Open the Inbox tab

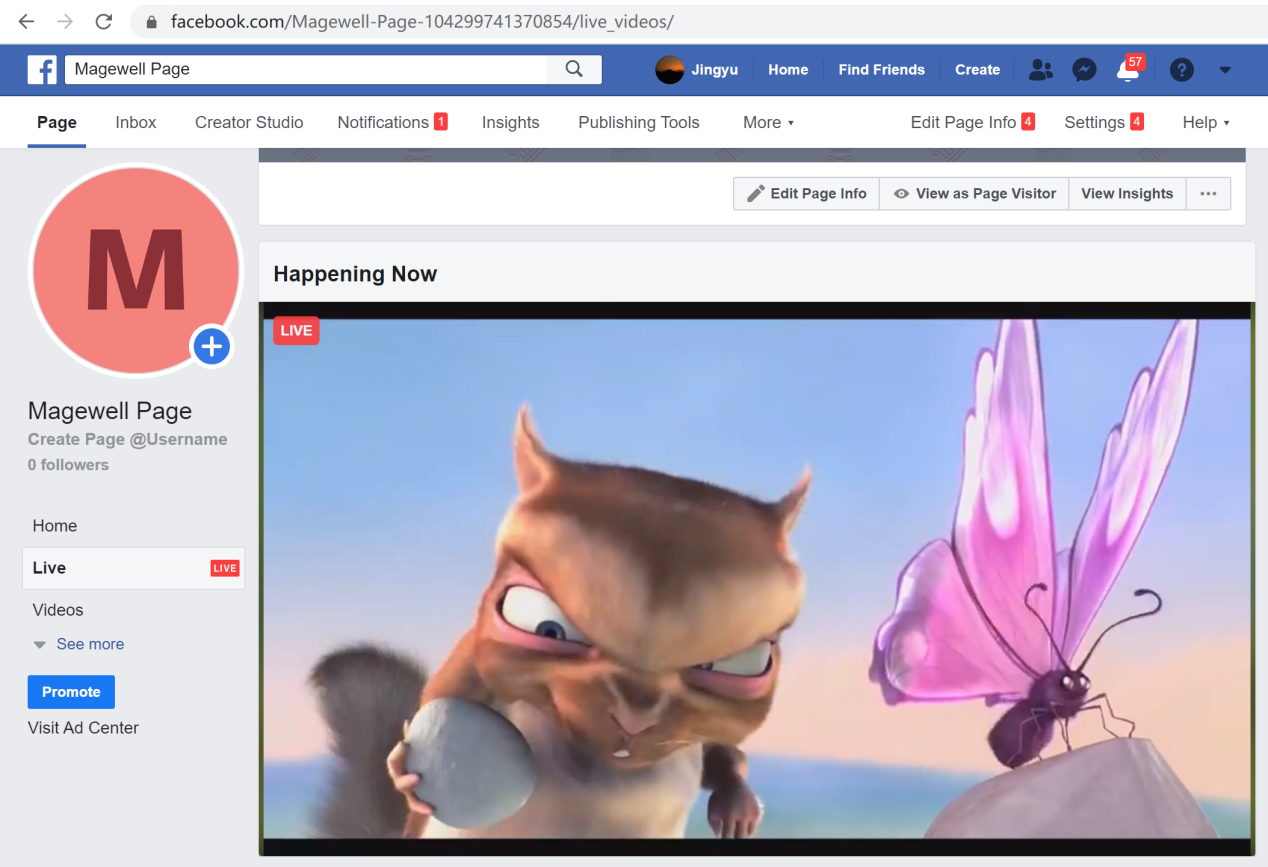(136, 122)
